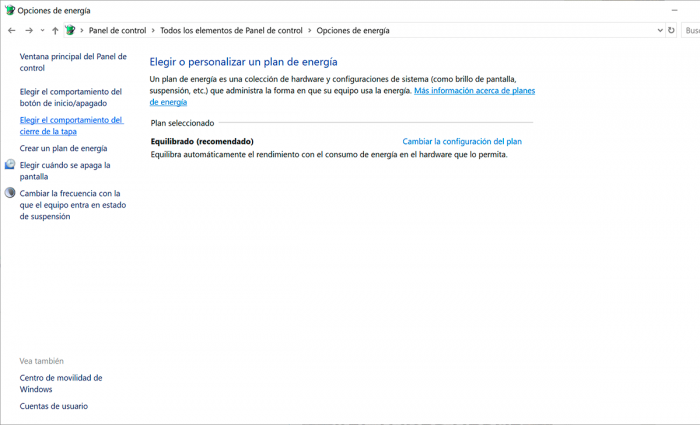The image size is (700, 425).
Task: Expand chevron after Panel de control breadcrumb
Action: click(x=153, y=30)
